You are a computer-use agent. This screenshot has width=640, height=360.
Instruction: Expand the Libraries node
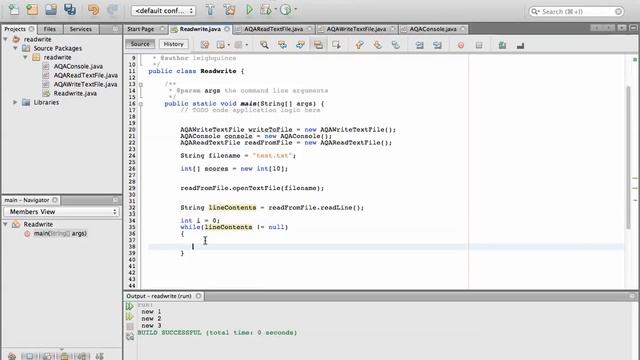point(16,102)
